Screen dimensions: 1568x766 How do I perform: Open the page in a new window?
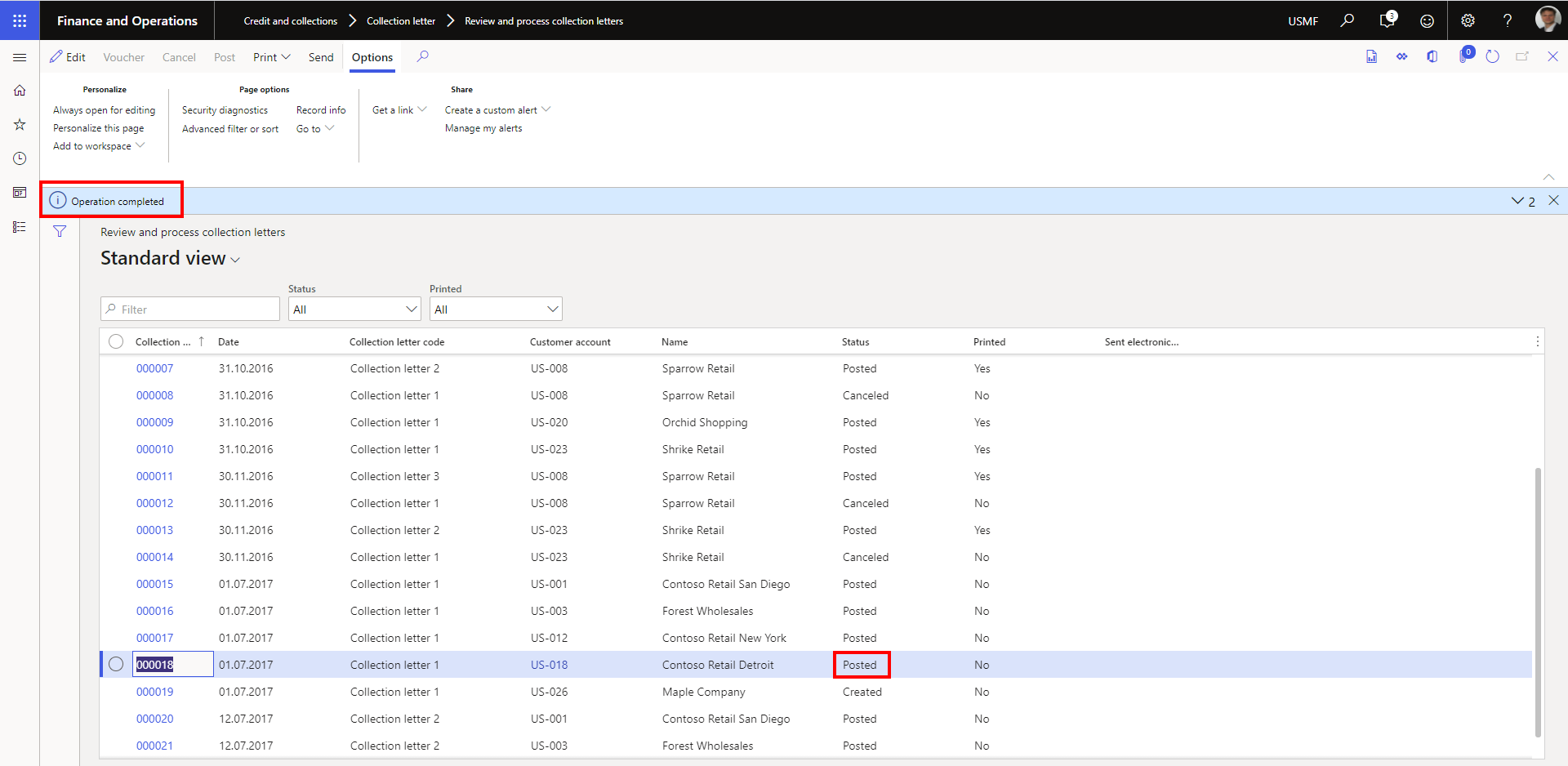click(1522, 56)
